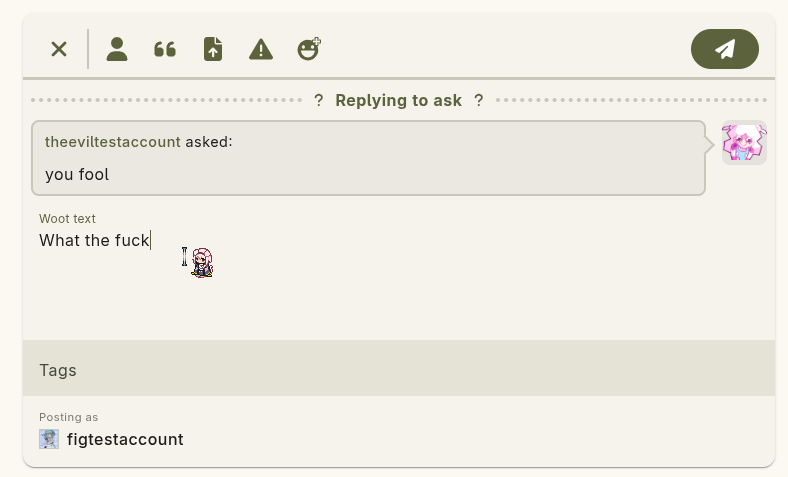Click the "Replying to ask" header text
The width and height of the screenshot is (788, 477).
(399, 101)
